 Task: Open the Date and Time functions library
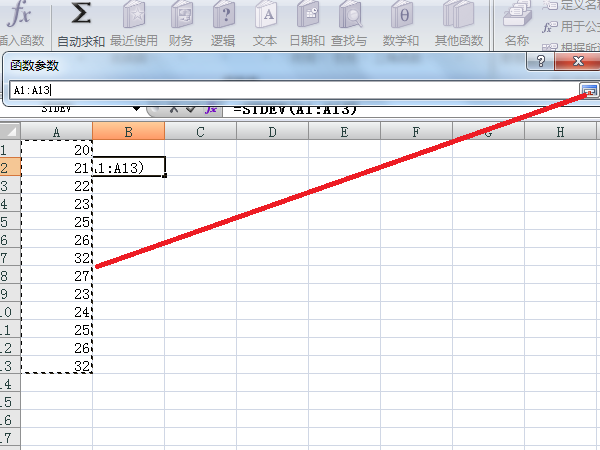(307, 16)
